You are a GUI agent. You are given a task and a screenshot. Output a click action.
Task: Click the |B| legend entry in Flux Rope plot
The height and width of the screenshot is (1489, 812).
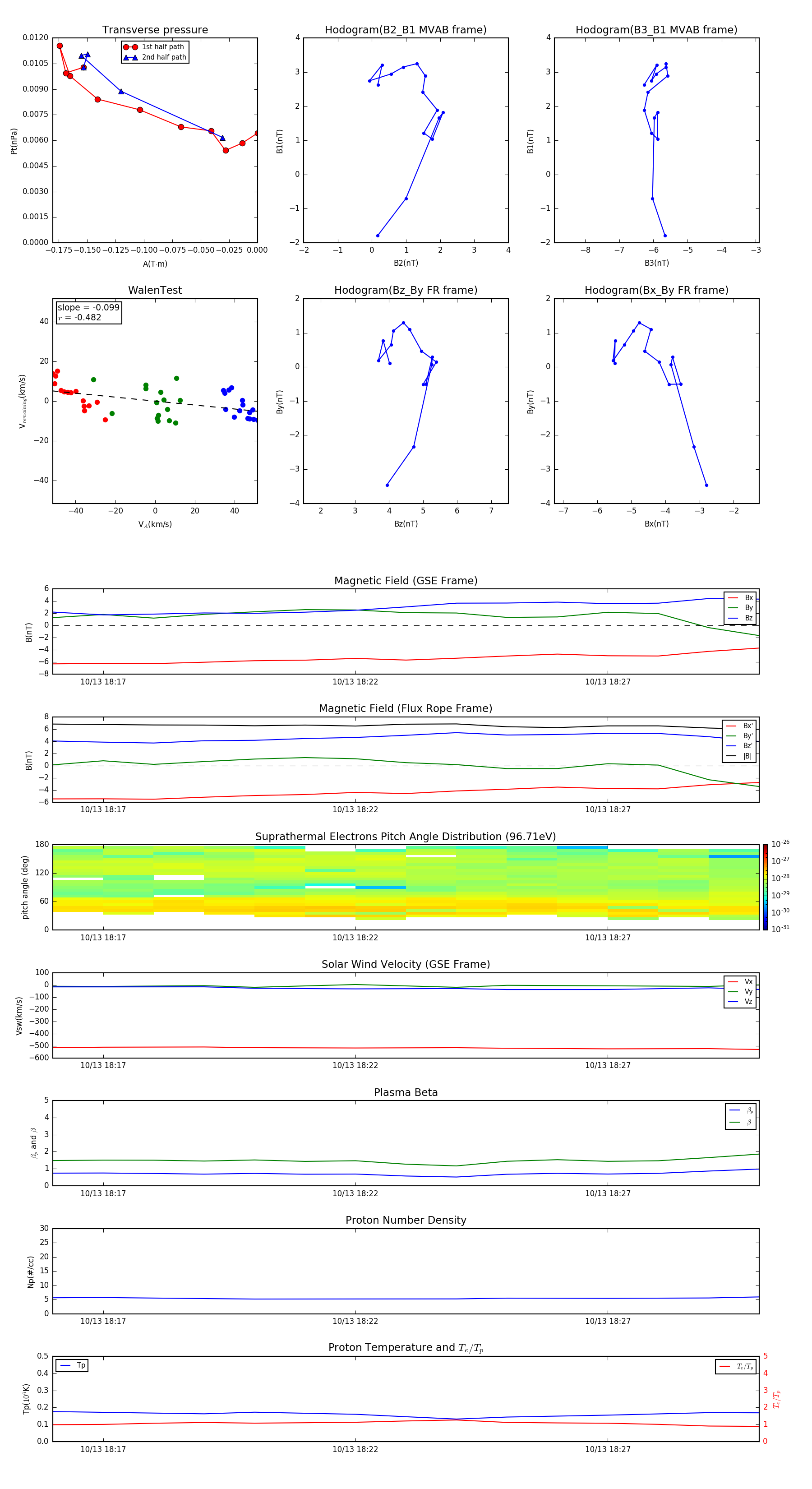tap(740, 756)
